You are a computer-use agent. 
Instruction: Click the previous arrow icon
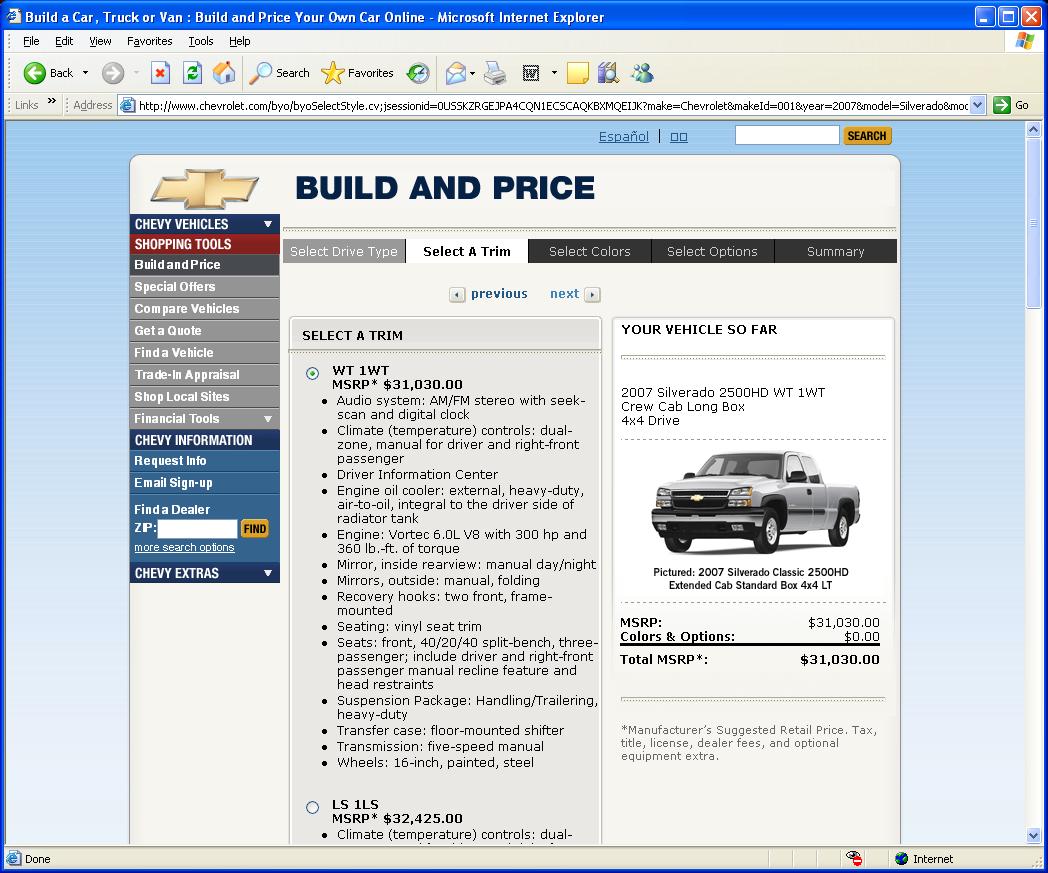point(457,294)
